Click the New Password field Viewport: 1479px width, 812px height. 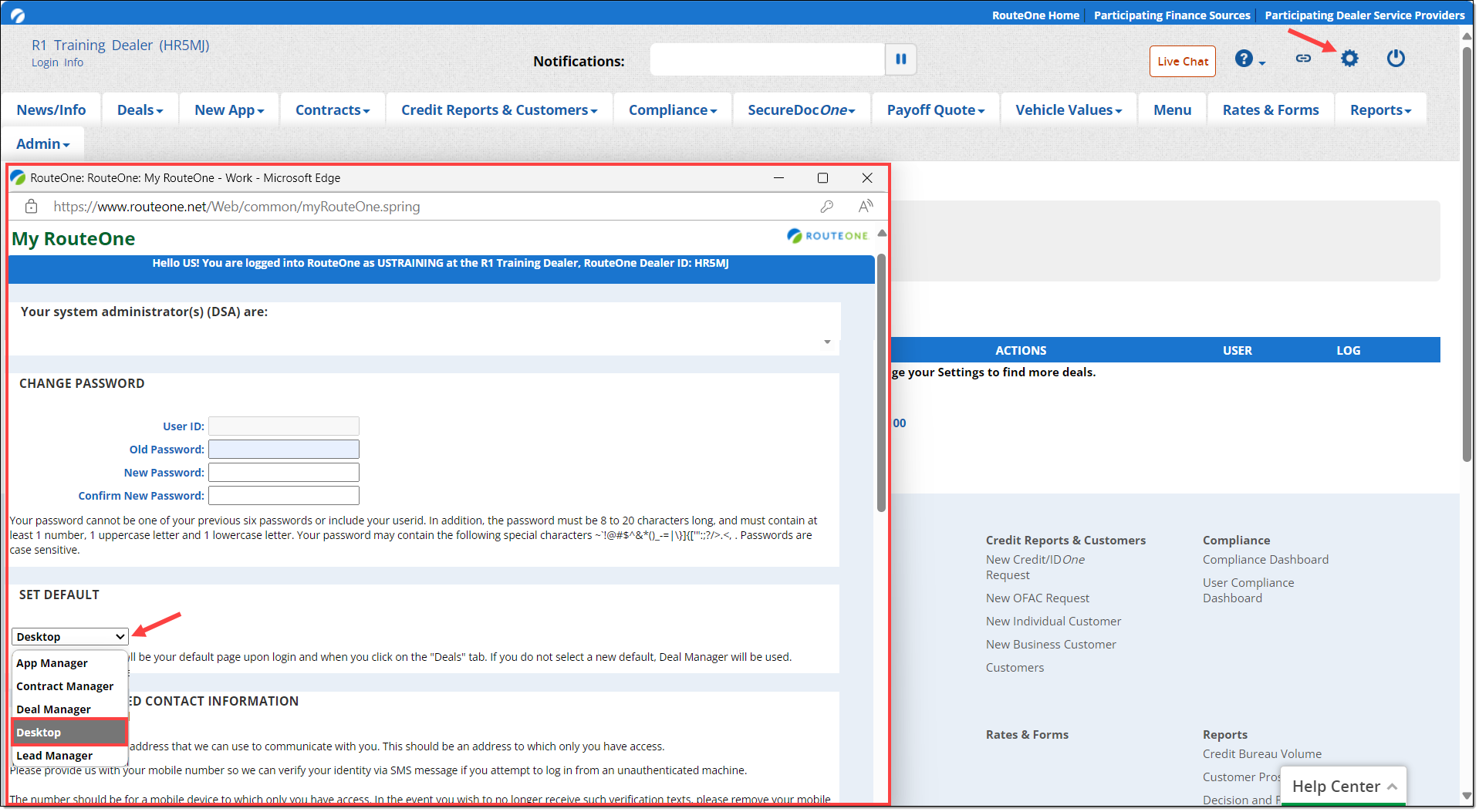284,473
